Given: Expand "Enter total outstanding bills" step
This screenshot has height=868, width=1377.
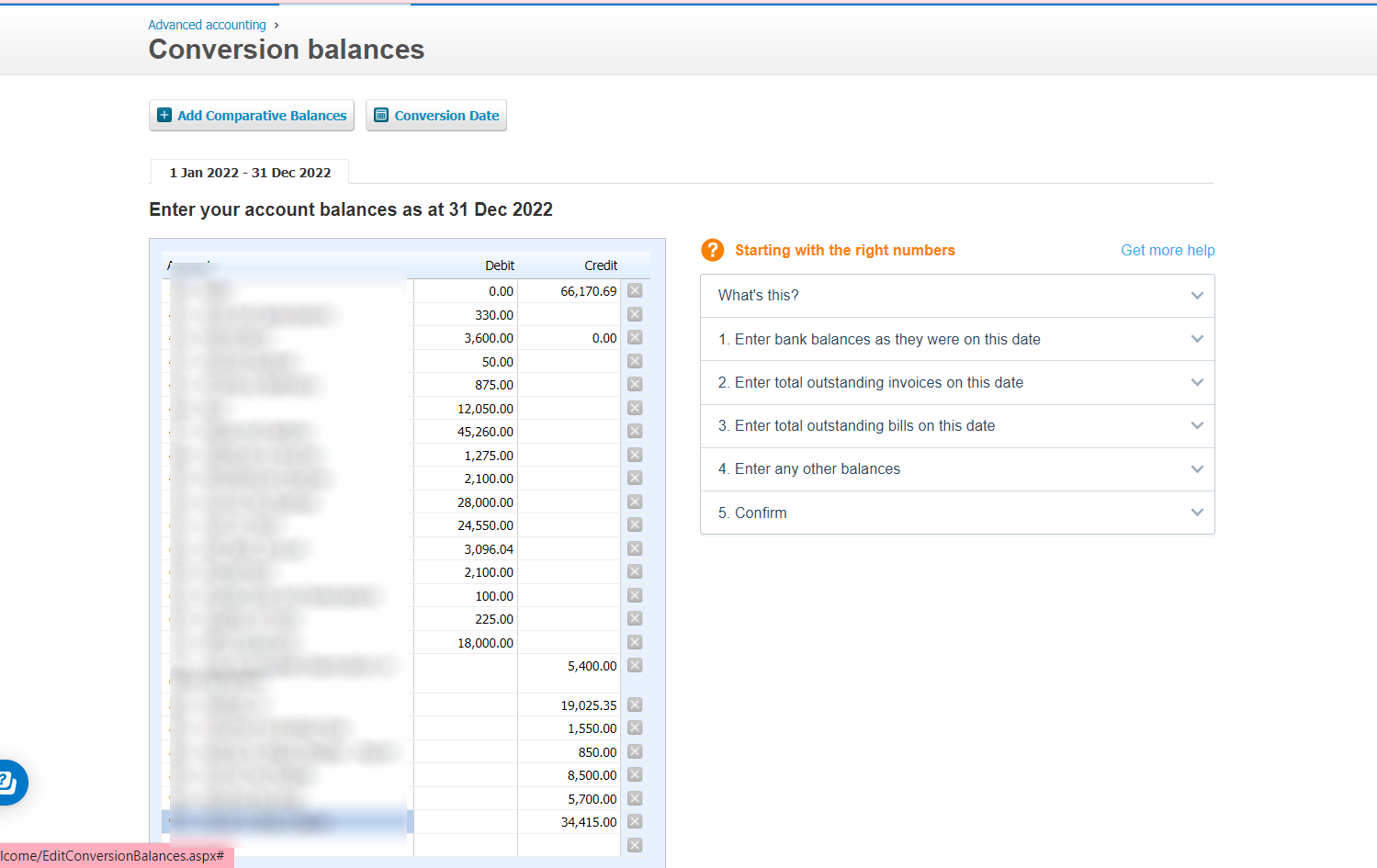Looking at the screenshot, I should click(x=957, y=426).
